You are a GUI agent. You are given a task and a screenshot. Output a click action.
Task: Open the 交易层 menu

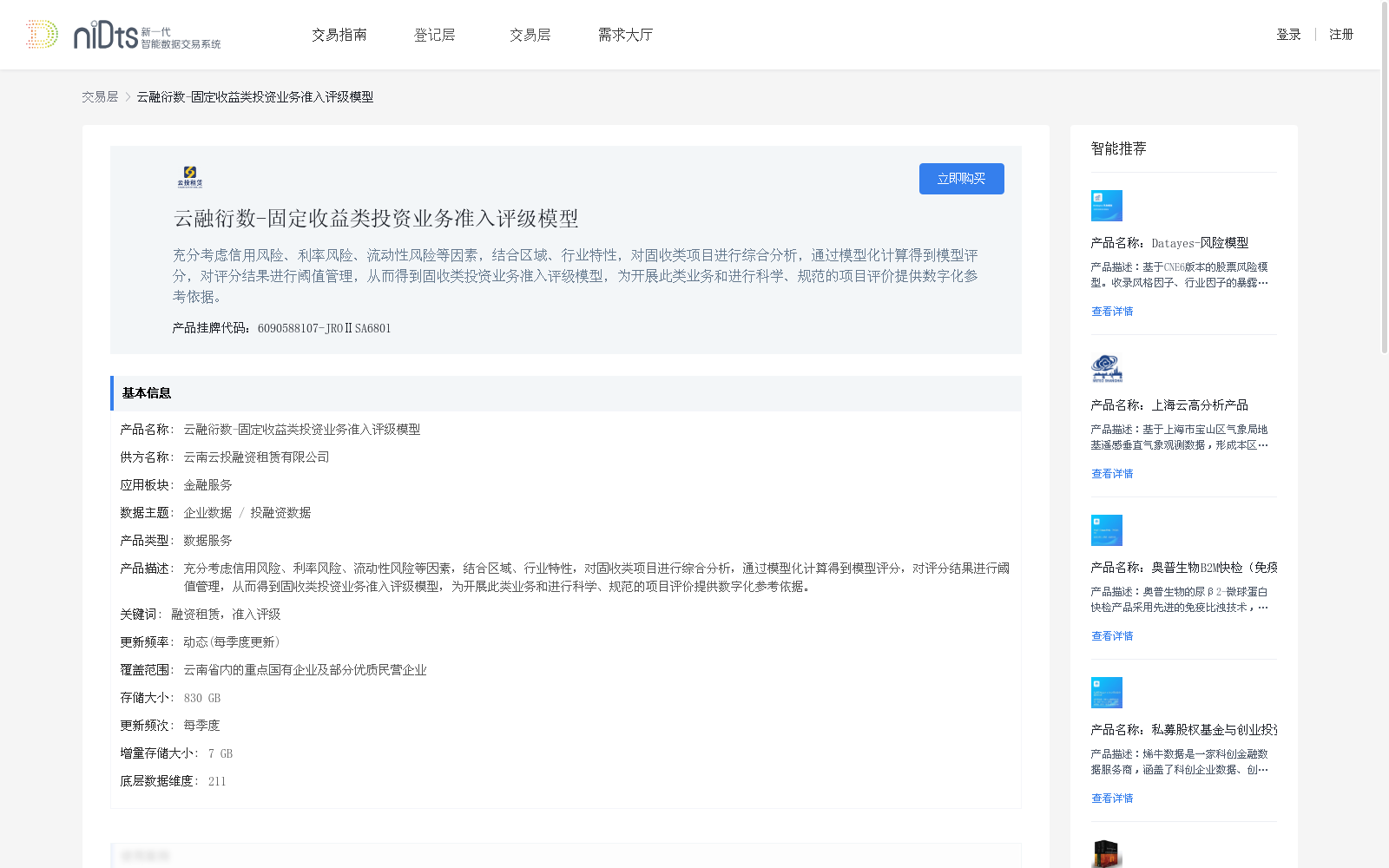click(x=530, y=35)
